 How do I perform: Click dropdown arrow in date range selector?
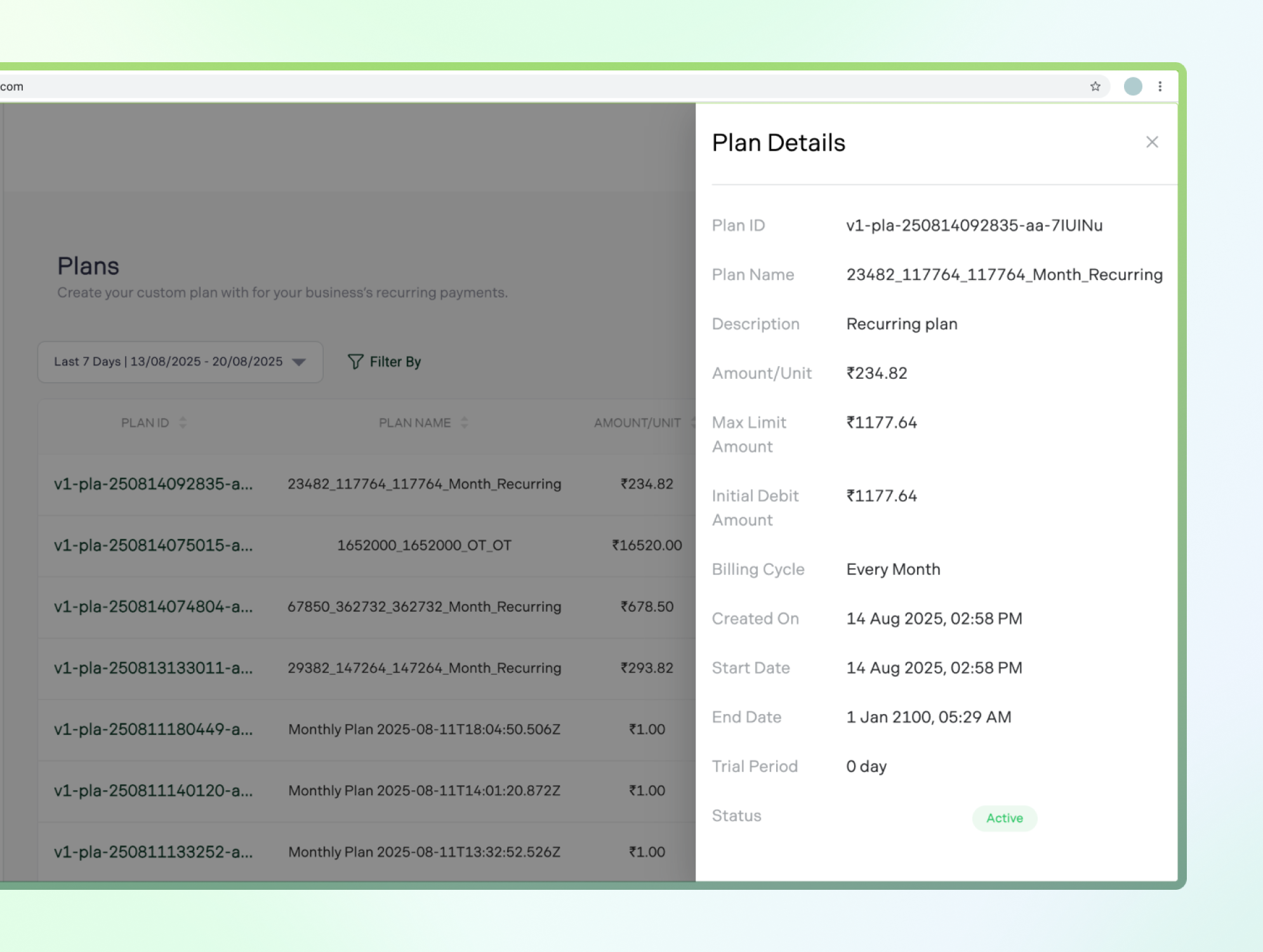coord(299,362)
